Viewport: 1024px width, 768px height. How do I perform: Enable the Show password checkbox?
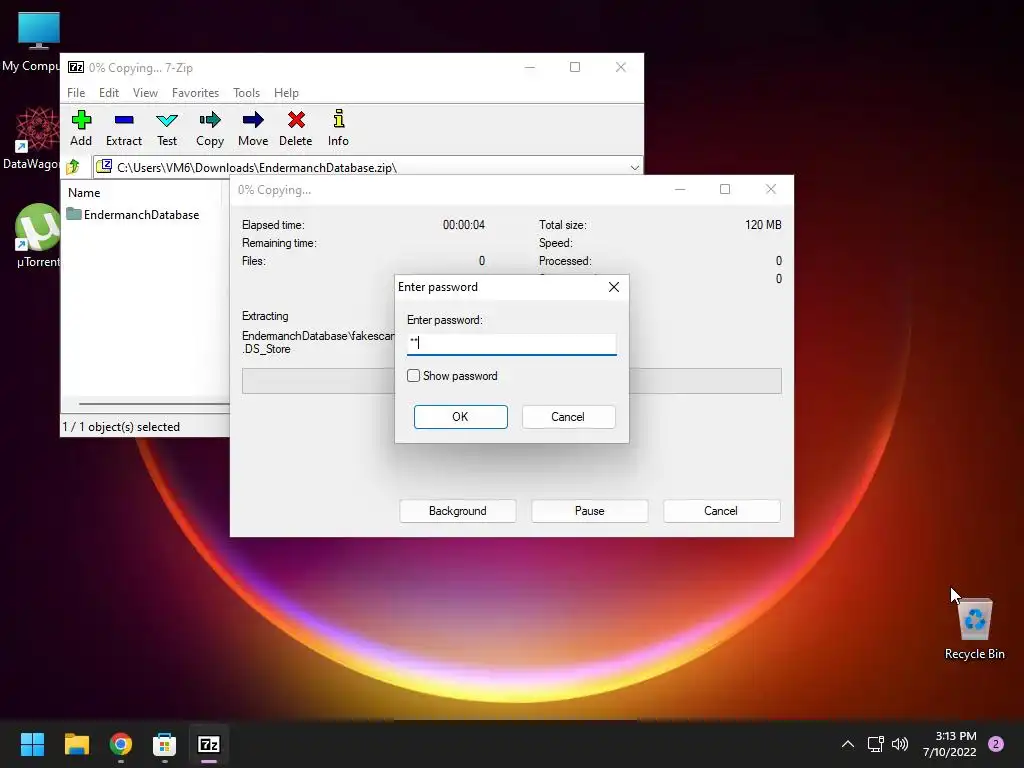pos(413,376)
